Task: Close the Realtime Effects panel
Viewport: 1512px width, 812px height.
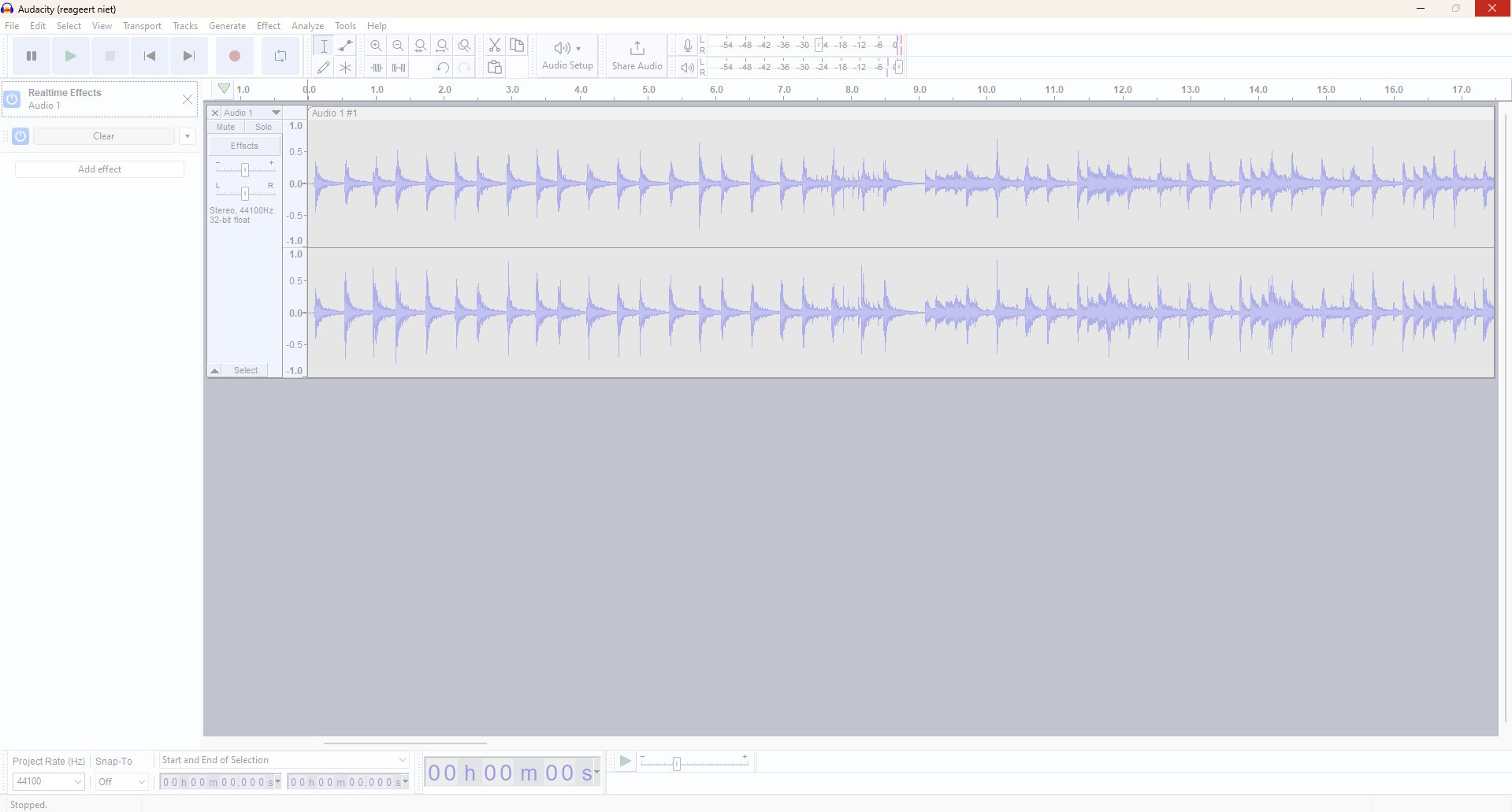Action: tap(187, 99)
